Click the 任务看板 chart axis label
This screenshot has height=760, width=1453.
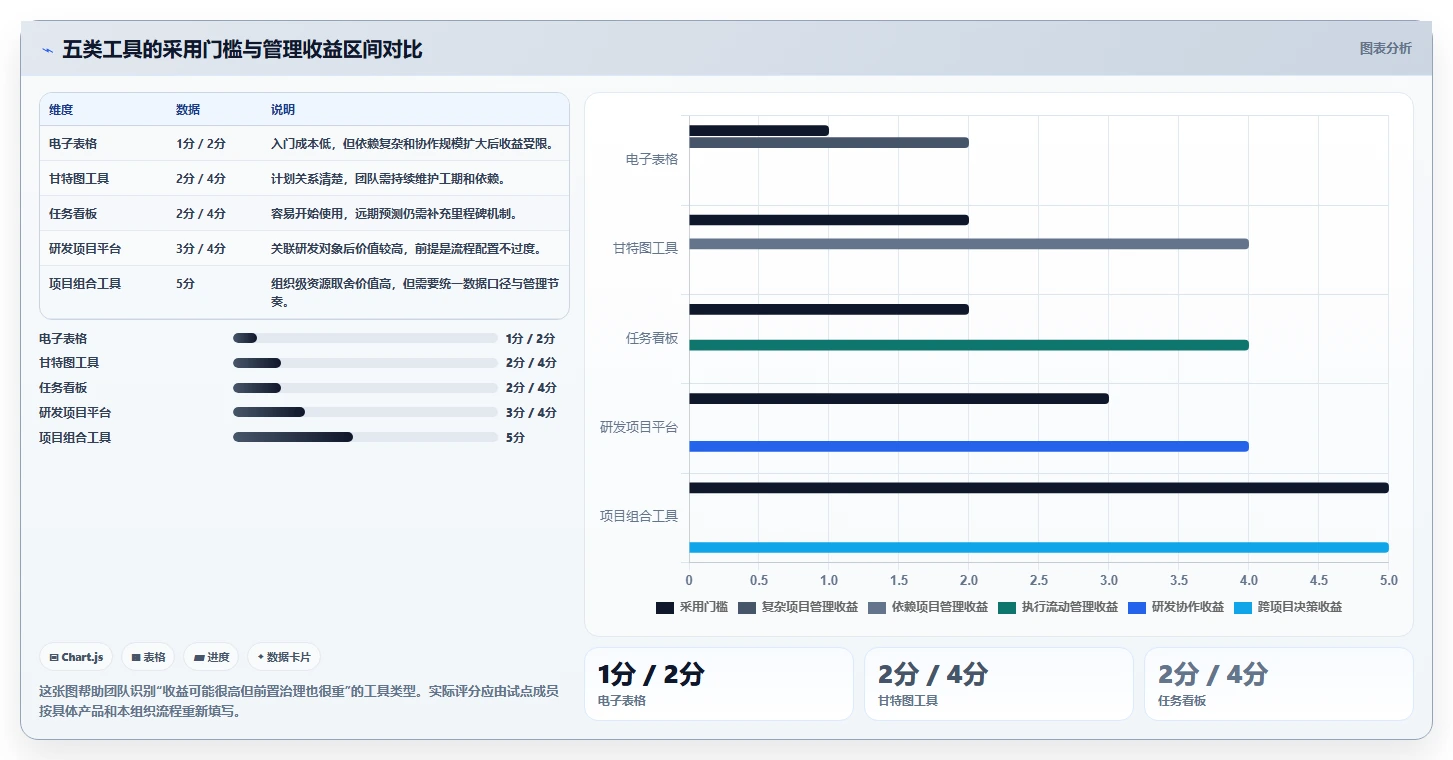(652, 338)
